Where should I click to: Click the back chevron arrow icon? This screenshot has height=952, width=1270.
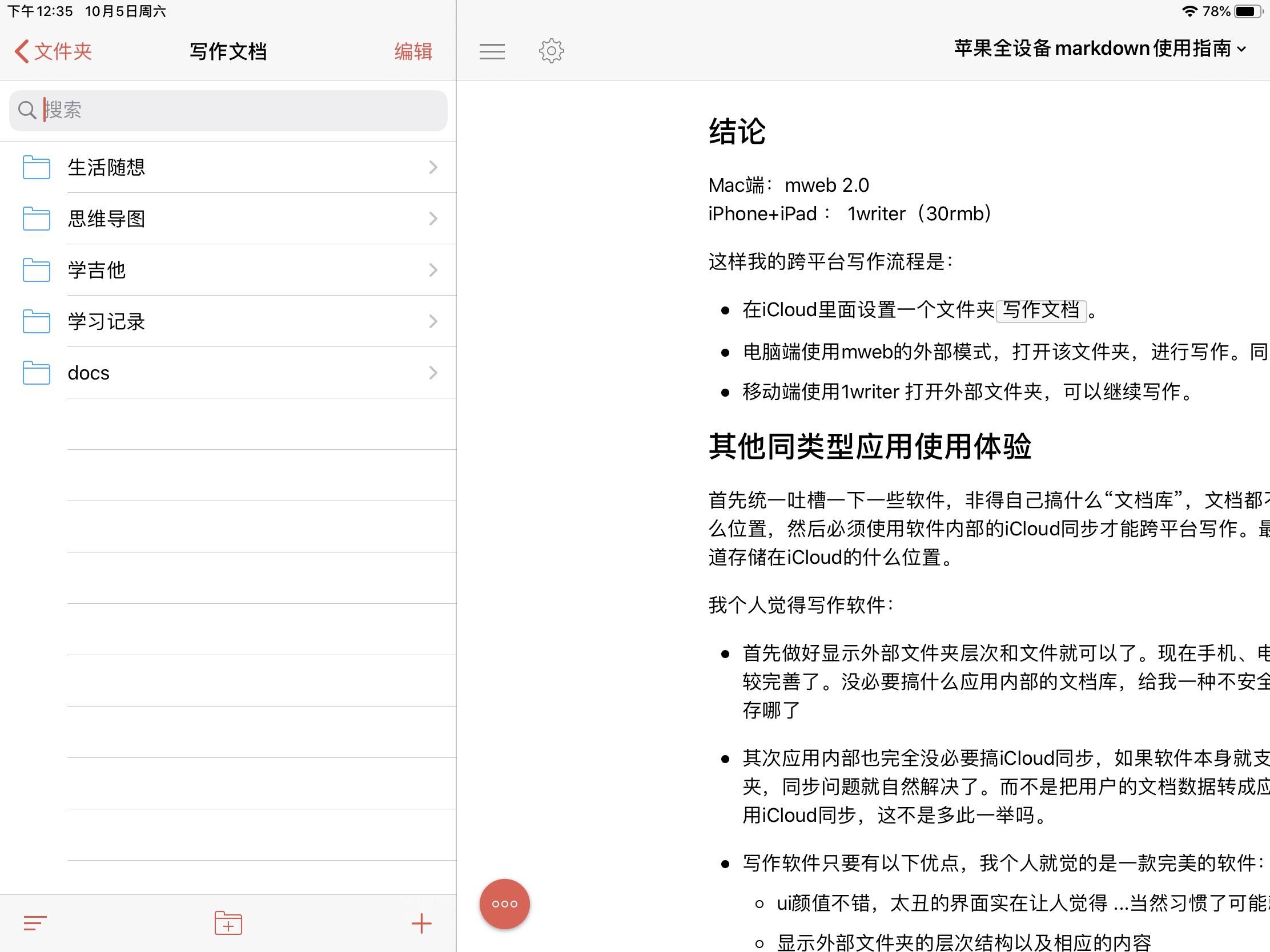coord(22,51)
